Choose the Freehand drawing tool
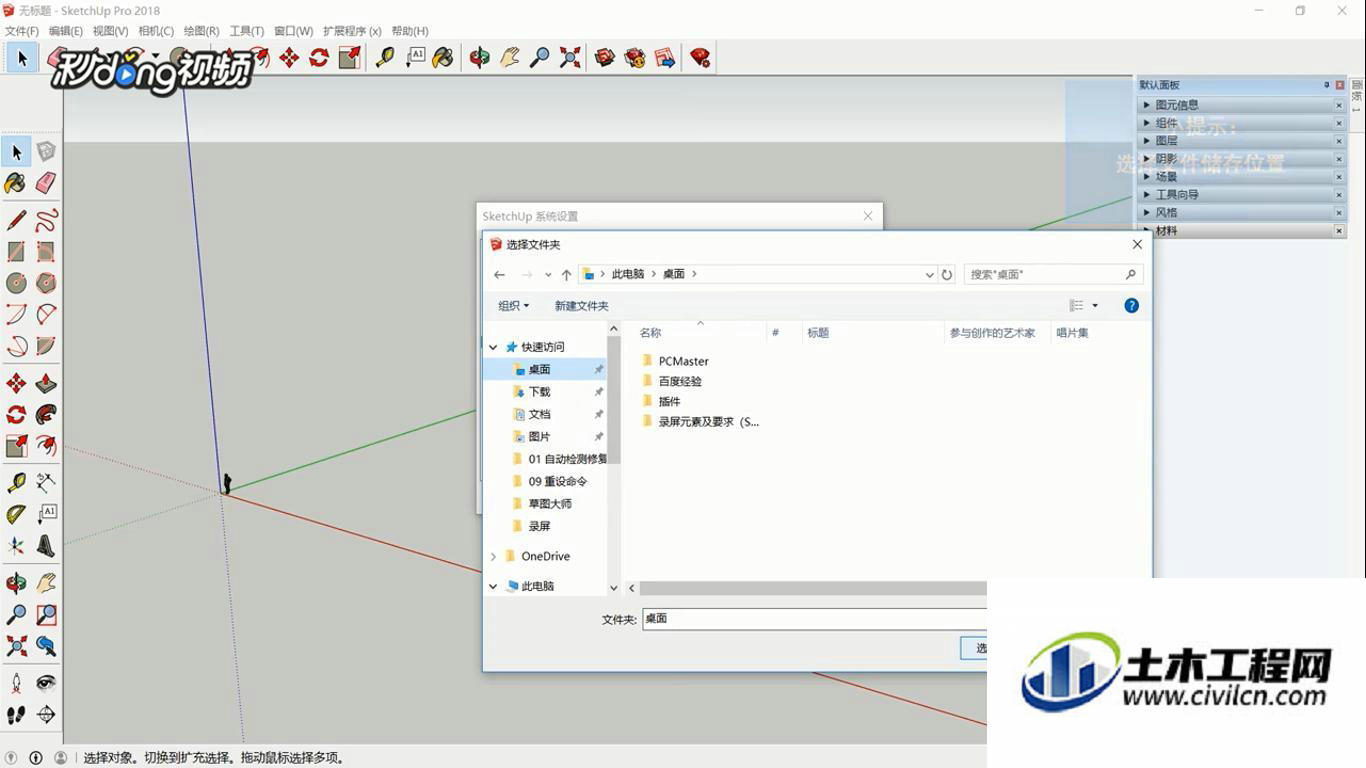This screenshot has height=768, width=1366. click(x=46, y=220)
